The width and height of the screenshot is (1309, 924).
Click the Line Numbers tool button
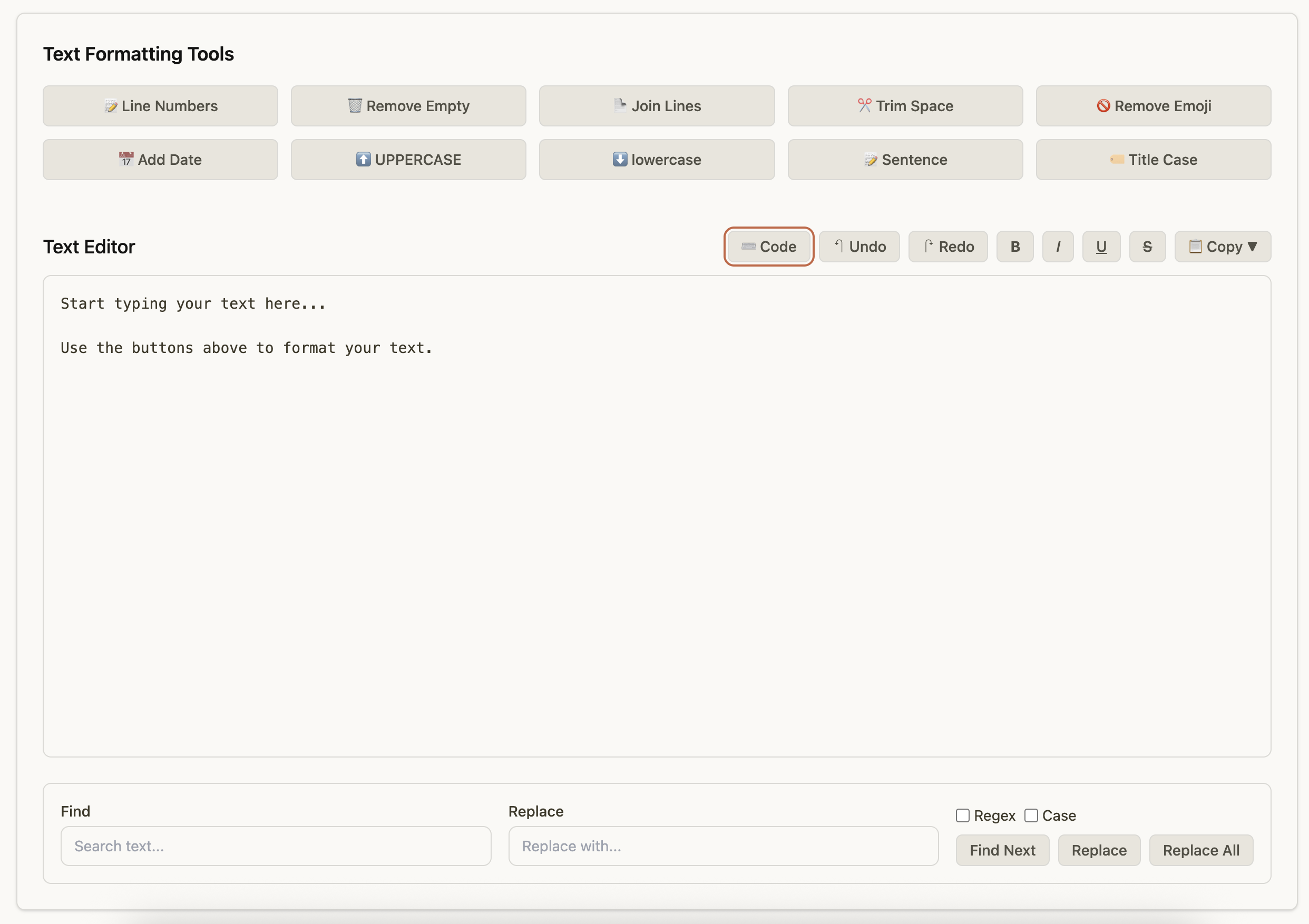point(160,106)
